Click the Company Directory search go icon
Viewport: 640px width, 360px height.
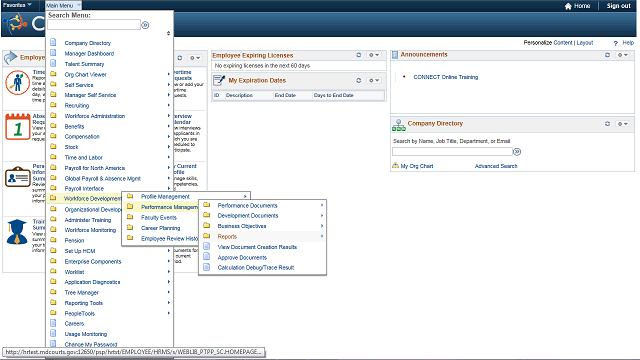[517, 152]
